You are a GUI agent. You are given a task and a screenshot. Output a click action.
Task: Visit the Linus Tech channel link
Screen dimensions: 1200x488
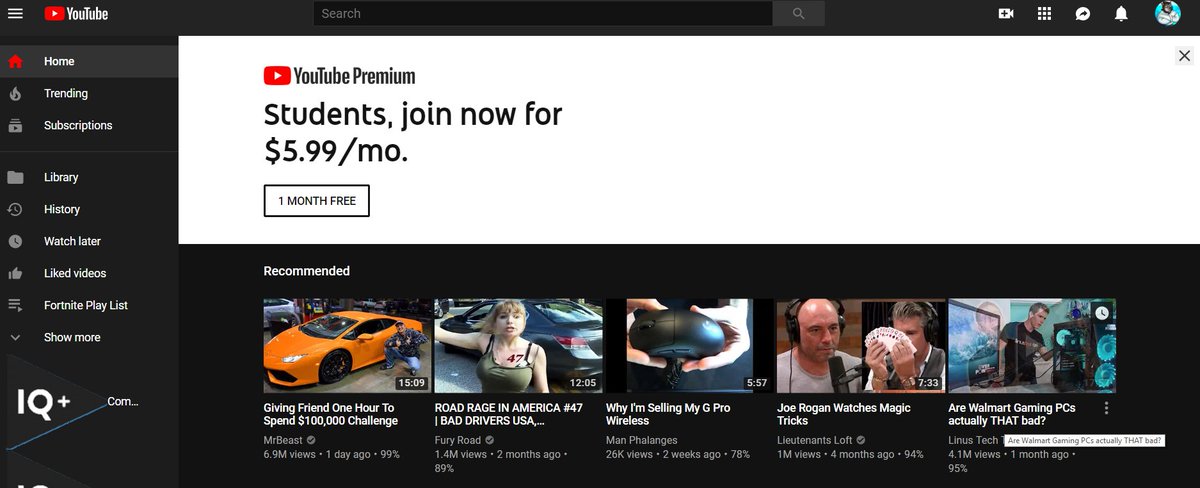coord(974,440)
